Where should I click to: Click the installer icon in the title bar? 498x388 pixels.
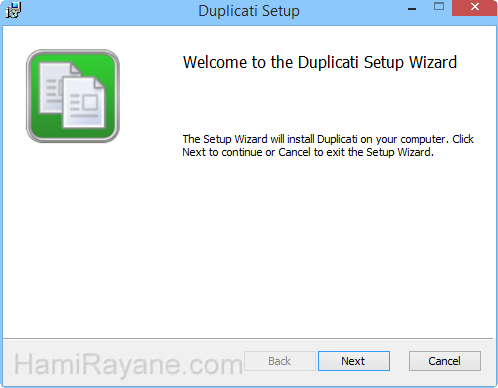(13, 10)
